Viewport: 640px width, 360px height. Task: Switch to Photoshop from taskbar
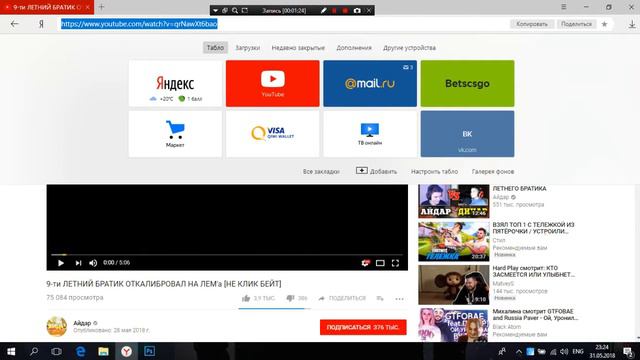(149, 351)
